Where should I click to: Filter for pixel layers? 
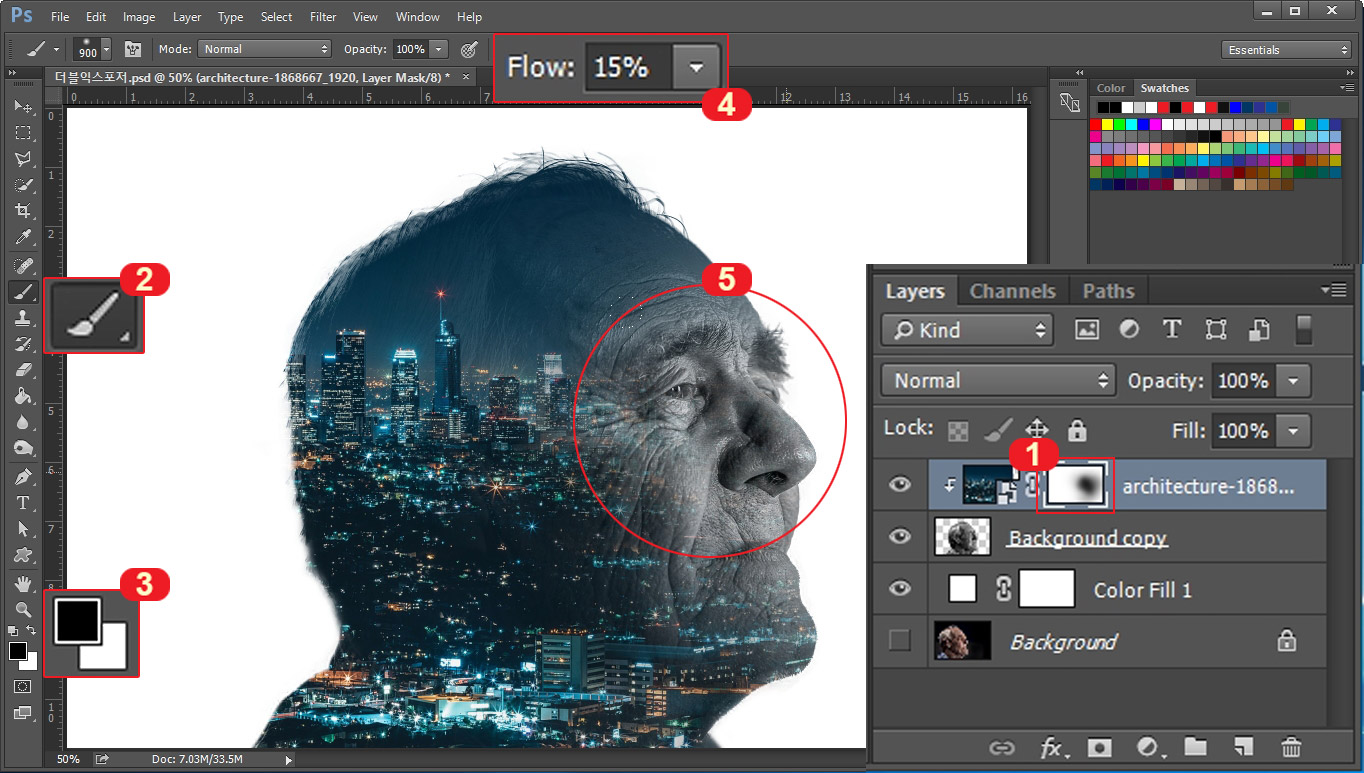[1087, 330]
